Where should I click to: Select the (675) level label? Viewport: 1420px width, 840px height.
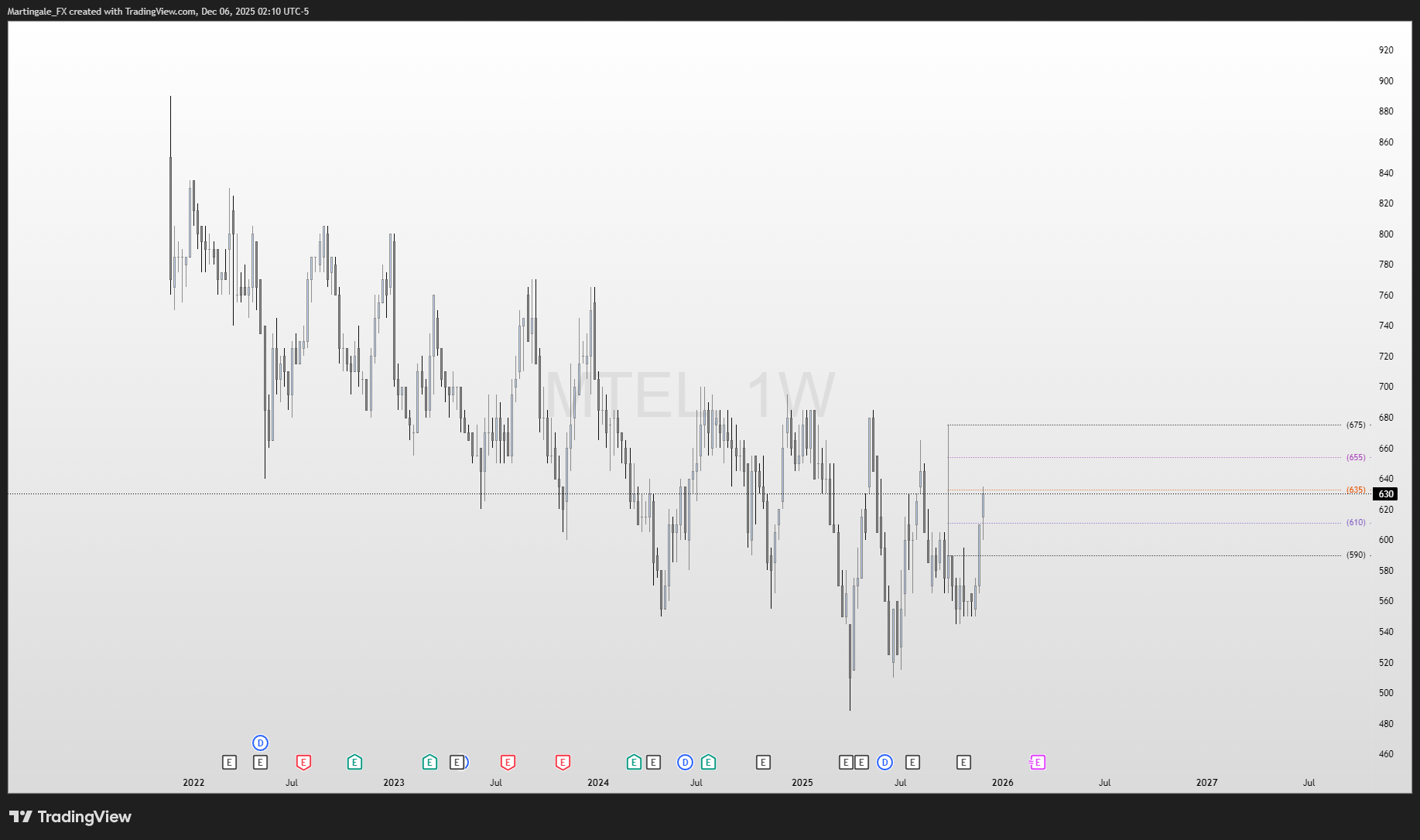tap(1356, 425)
